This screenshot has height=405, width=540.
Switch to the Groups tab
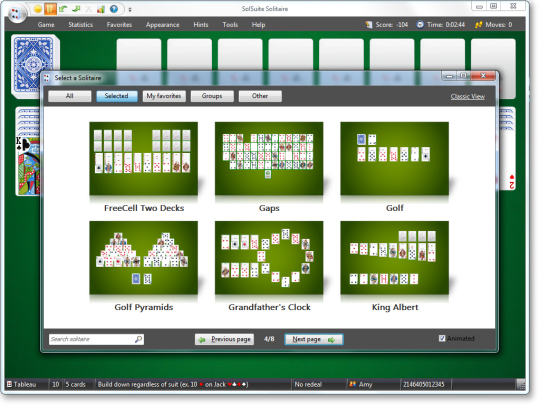point(212,96)
